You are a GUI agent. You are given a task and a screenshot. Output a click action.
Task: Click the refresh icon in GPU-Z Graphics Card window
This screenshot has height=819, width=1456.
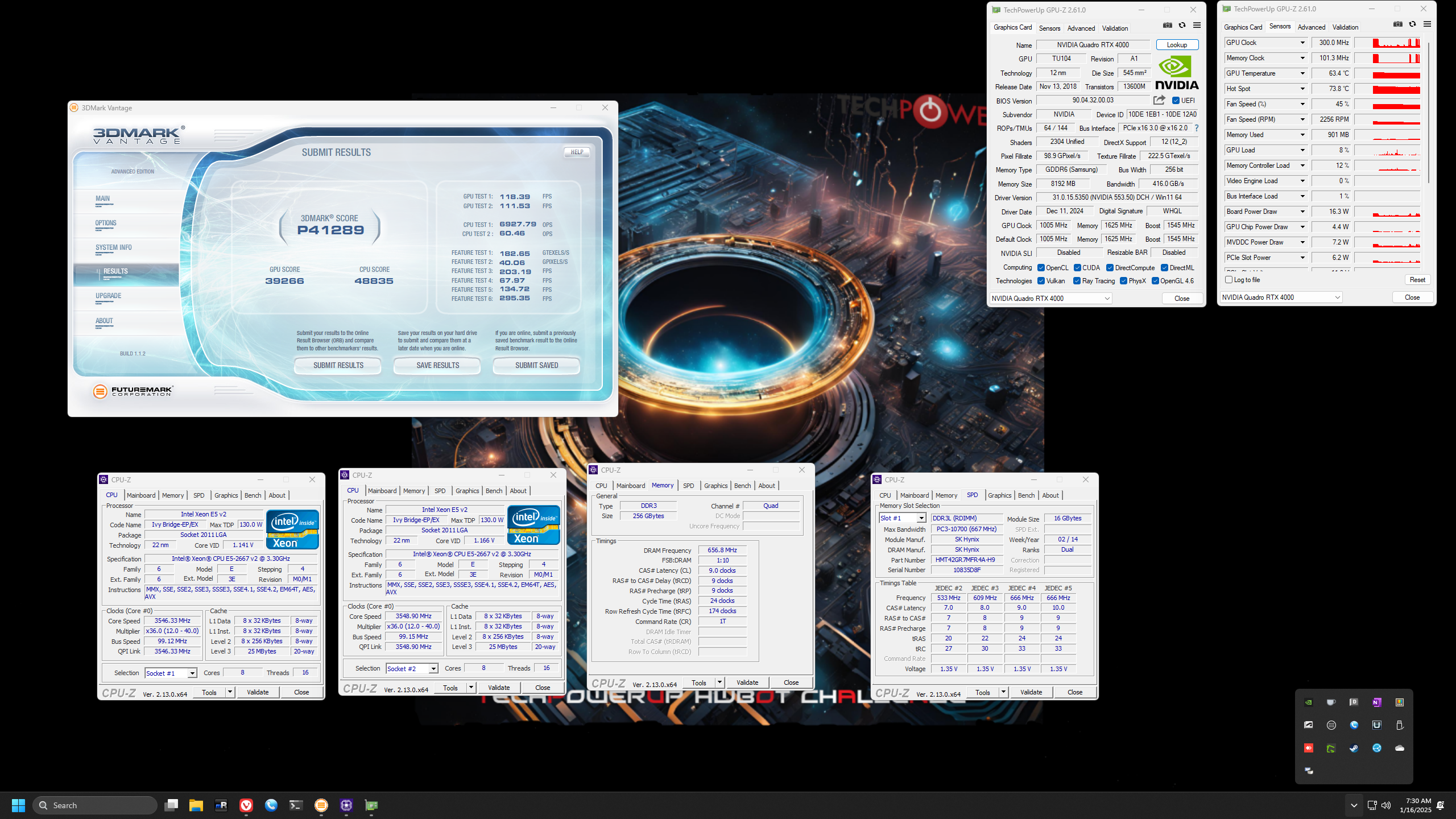click(1182, 25)
